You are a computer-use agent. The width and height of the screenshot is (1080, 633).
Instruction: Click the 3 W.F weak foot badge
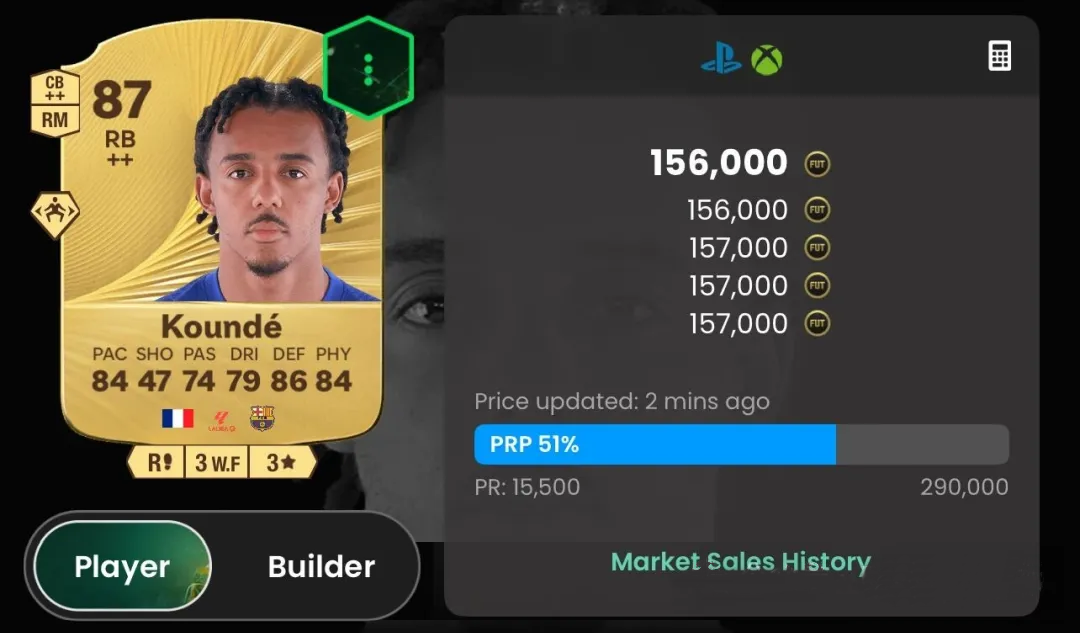click(217, 462)
